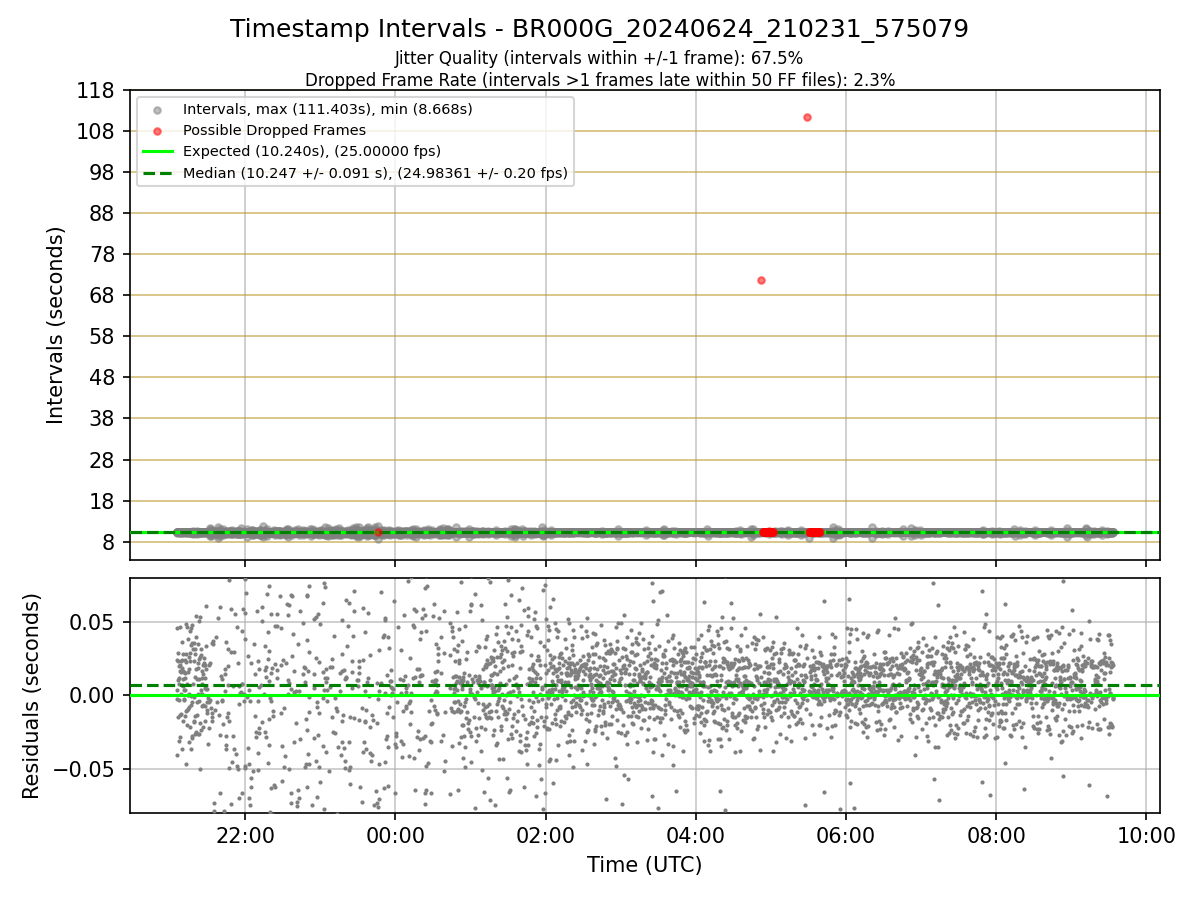The image size is (1200, 900).
Task: Click the dashed green line sample in the legend
Action: (157, 173)
